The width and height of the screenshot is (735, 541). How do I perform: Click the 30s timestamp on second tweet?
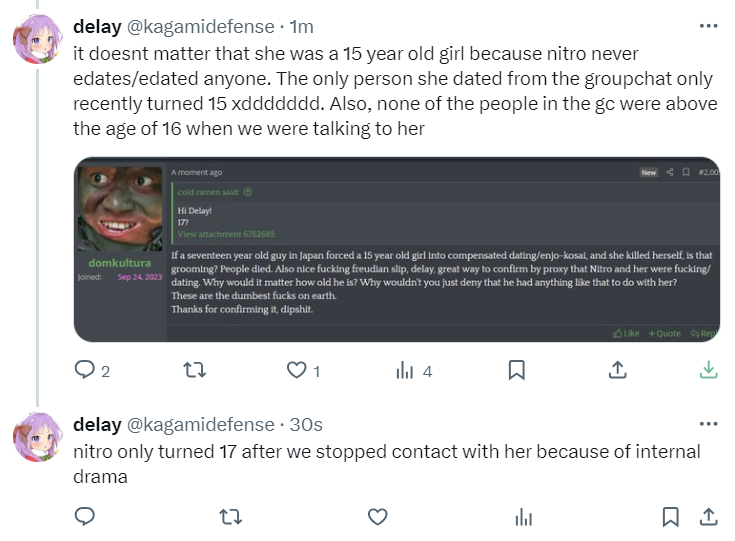click(306, 425)
